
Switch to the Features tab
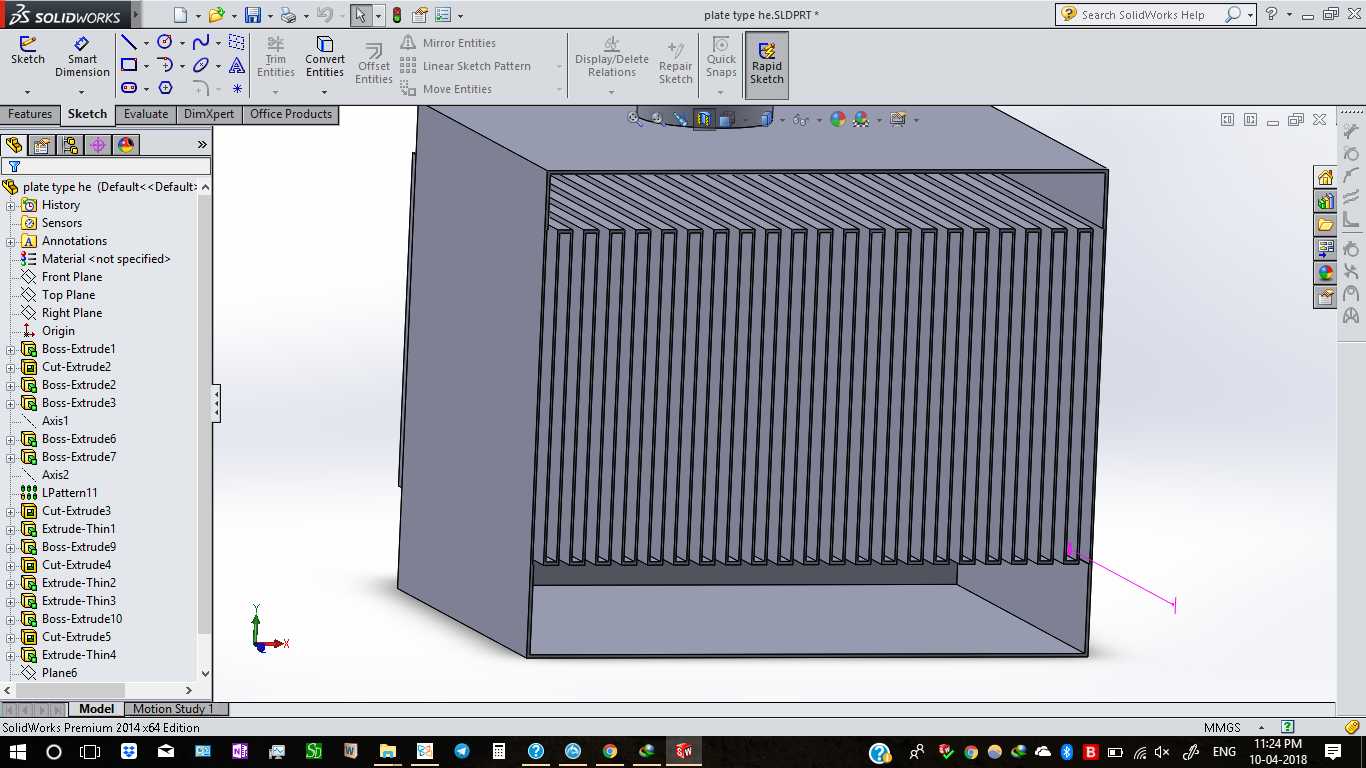click(x=30, y=114)
